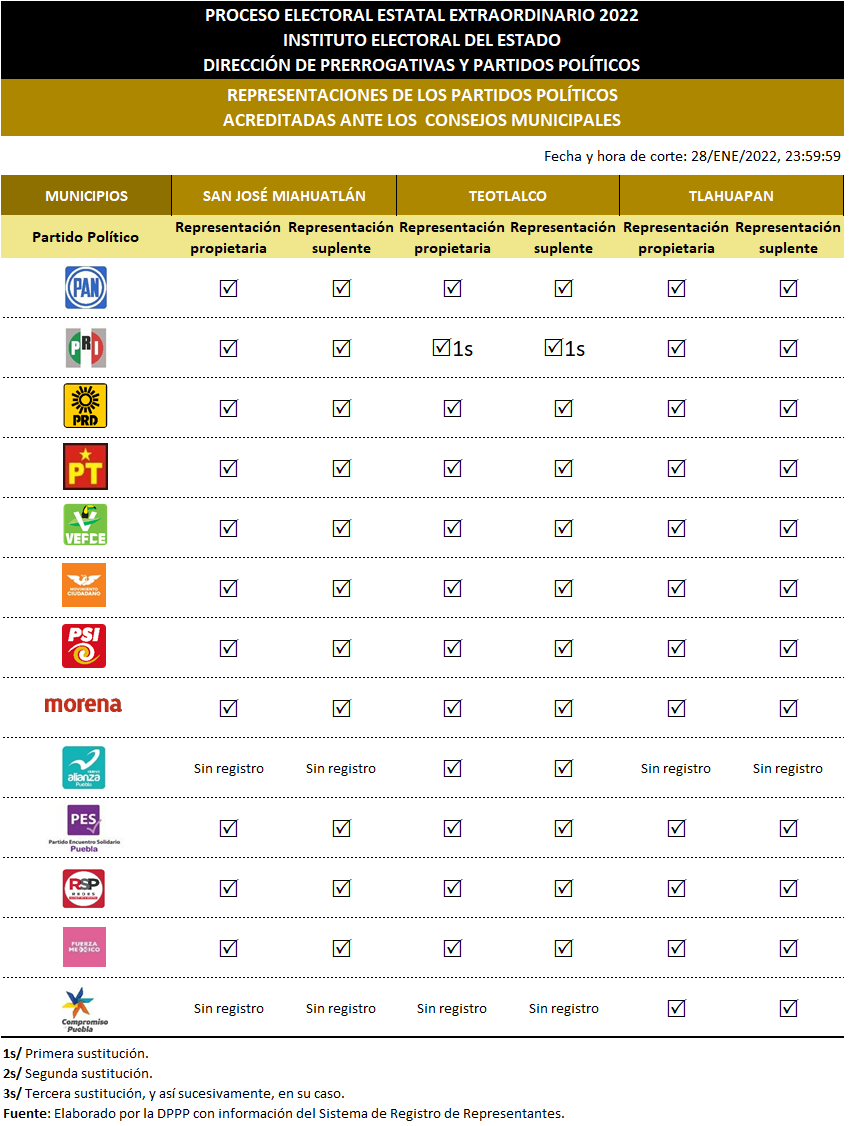Click the Compromiso por Puebla logo
Image resolution: width=850 pixels, height=1126 pixels.
[x=84, y=1010]
